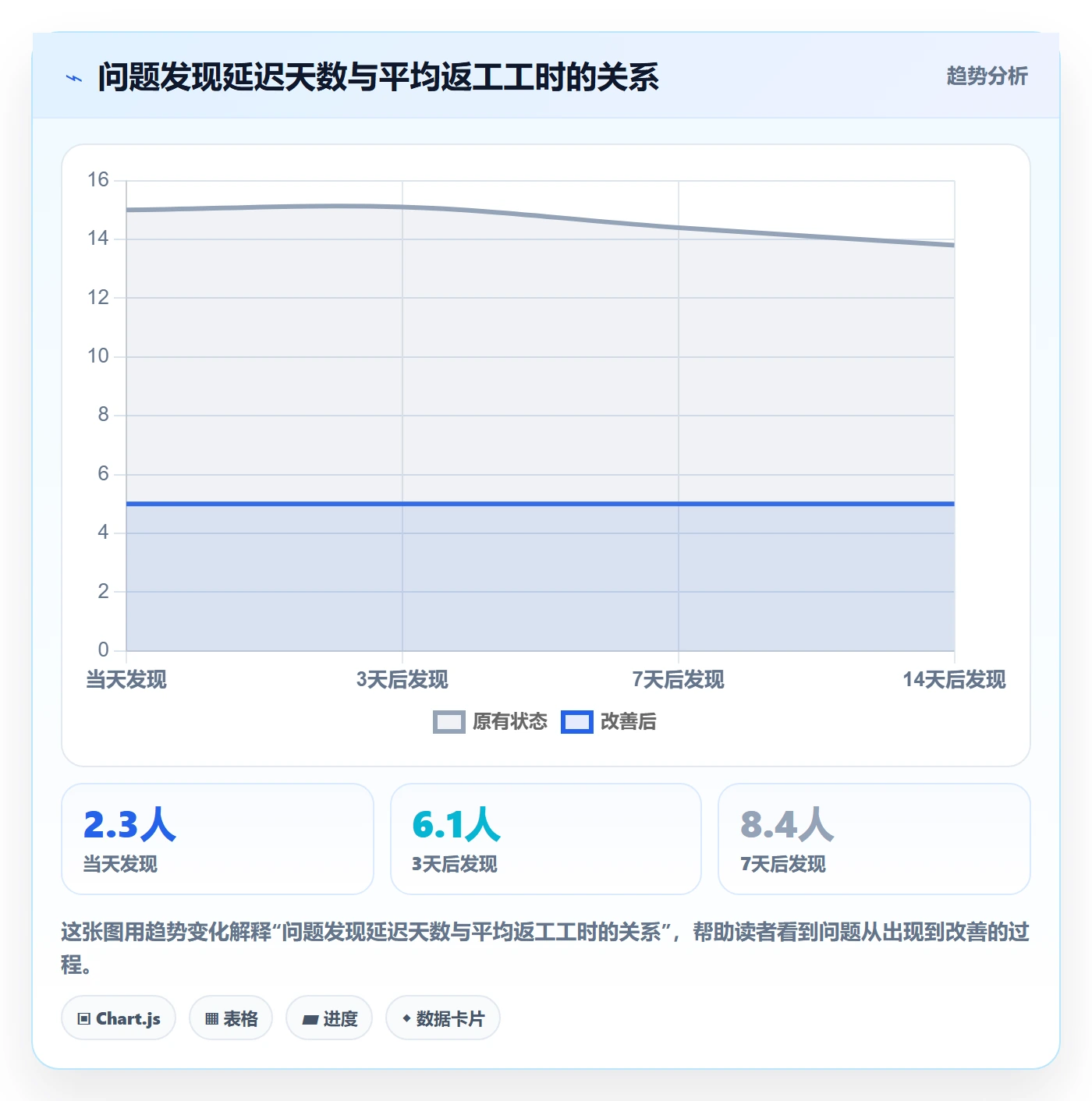
Task: Select the 进度 tag chip
Action: tap(329, 1018)
